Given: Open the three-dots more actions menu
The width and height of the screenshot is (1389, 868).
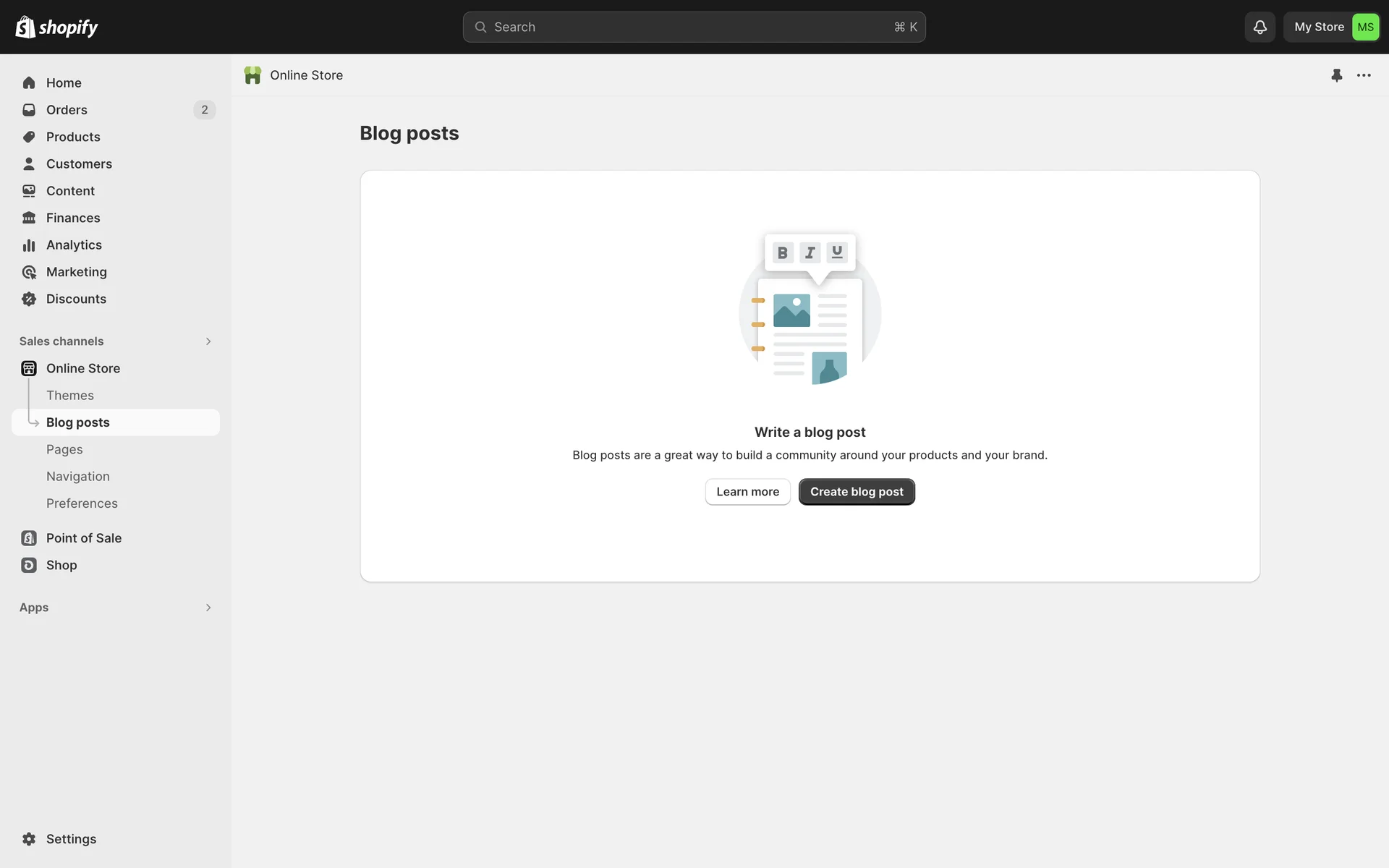Looking at the screenshot, I should [1364, 75].
